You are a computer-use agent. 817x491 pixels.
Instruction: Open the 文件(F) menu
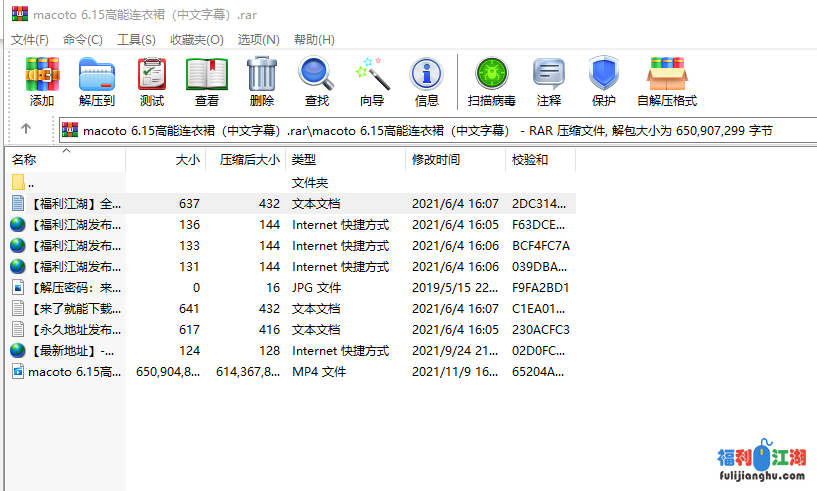click(x=30, y=39)
